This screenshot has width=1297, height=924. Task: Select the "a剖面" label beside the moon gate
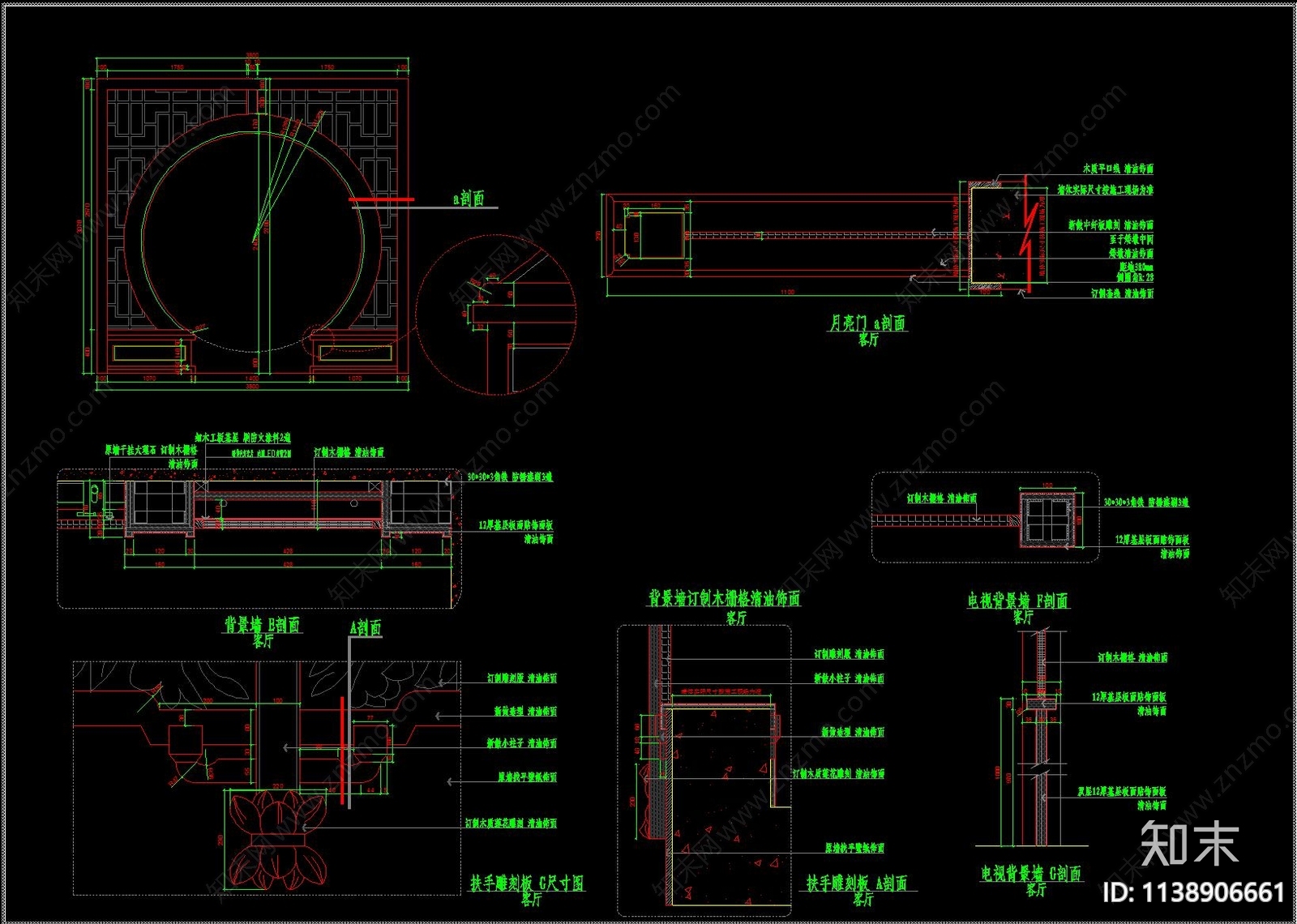pyautogui.click(x=469, y=199)
